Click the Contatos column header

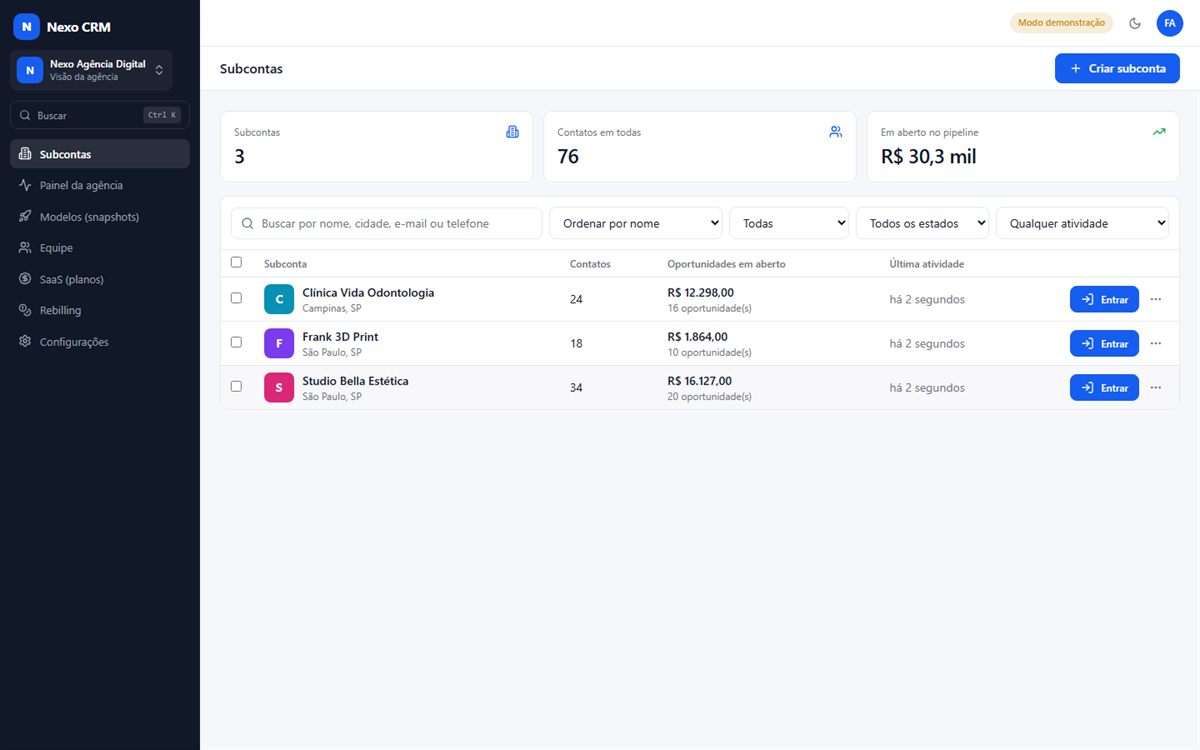click(x=590, y=264)
